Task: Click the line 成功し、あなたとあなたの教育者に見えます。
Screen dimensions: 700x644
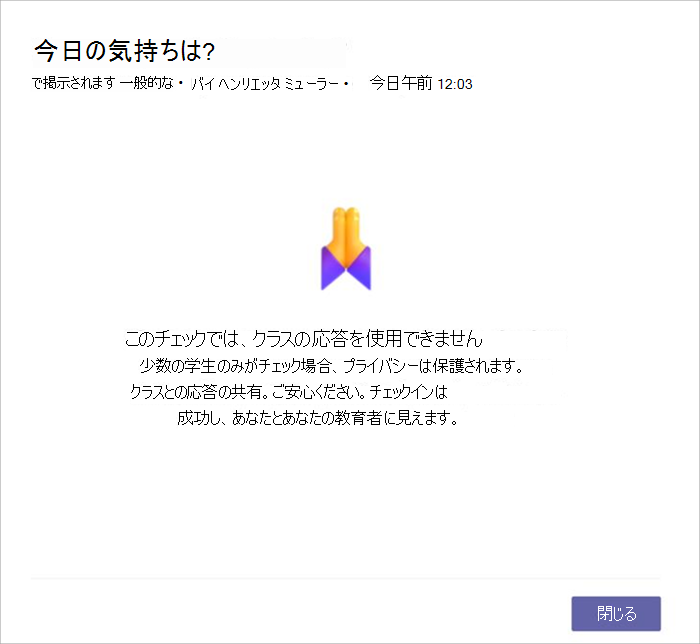Action: [317, 418]
